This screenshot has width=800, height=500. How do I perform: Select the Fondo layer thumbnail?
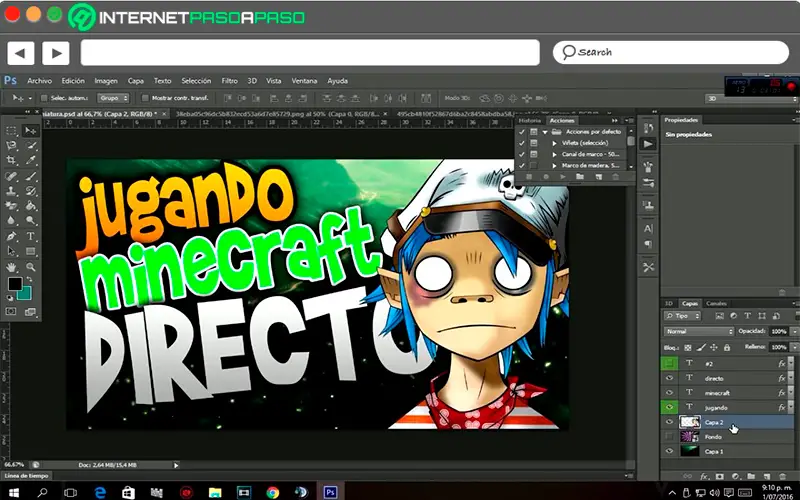(689, 437)
